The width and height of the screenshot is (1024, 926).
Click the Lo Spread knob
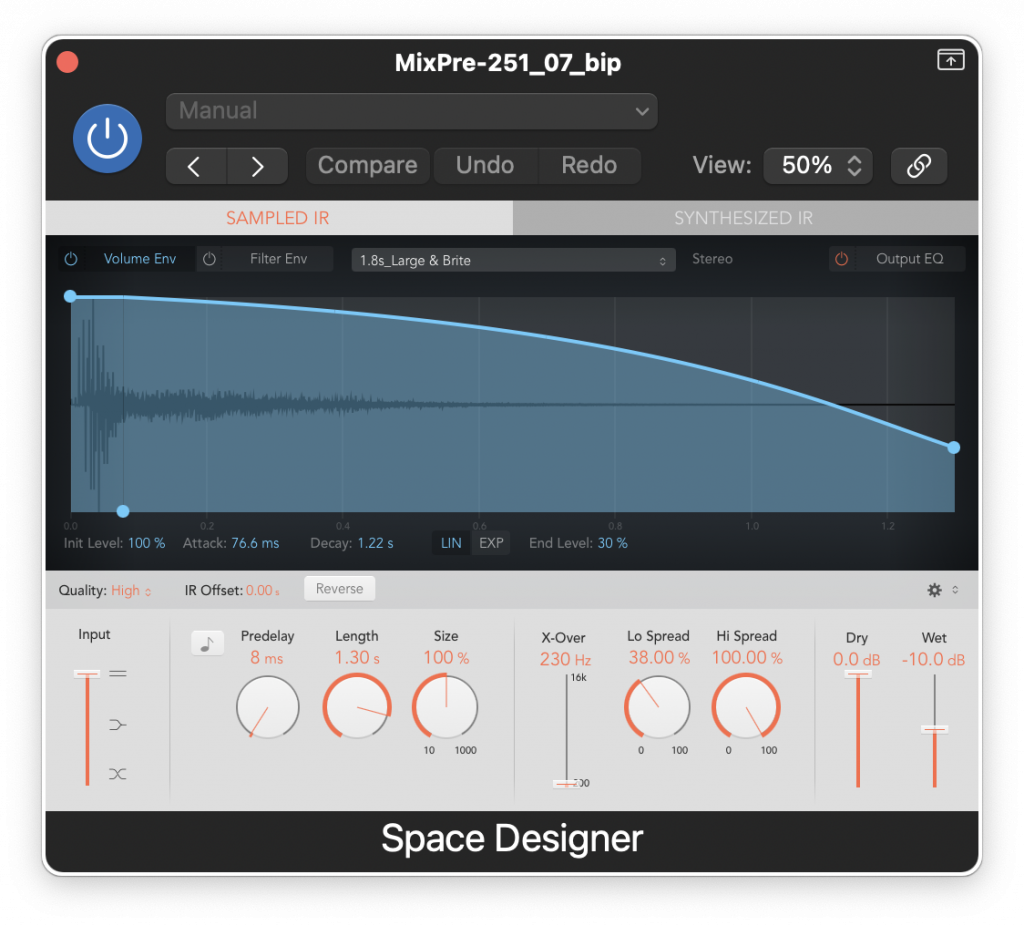[658, 707]
